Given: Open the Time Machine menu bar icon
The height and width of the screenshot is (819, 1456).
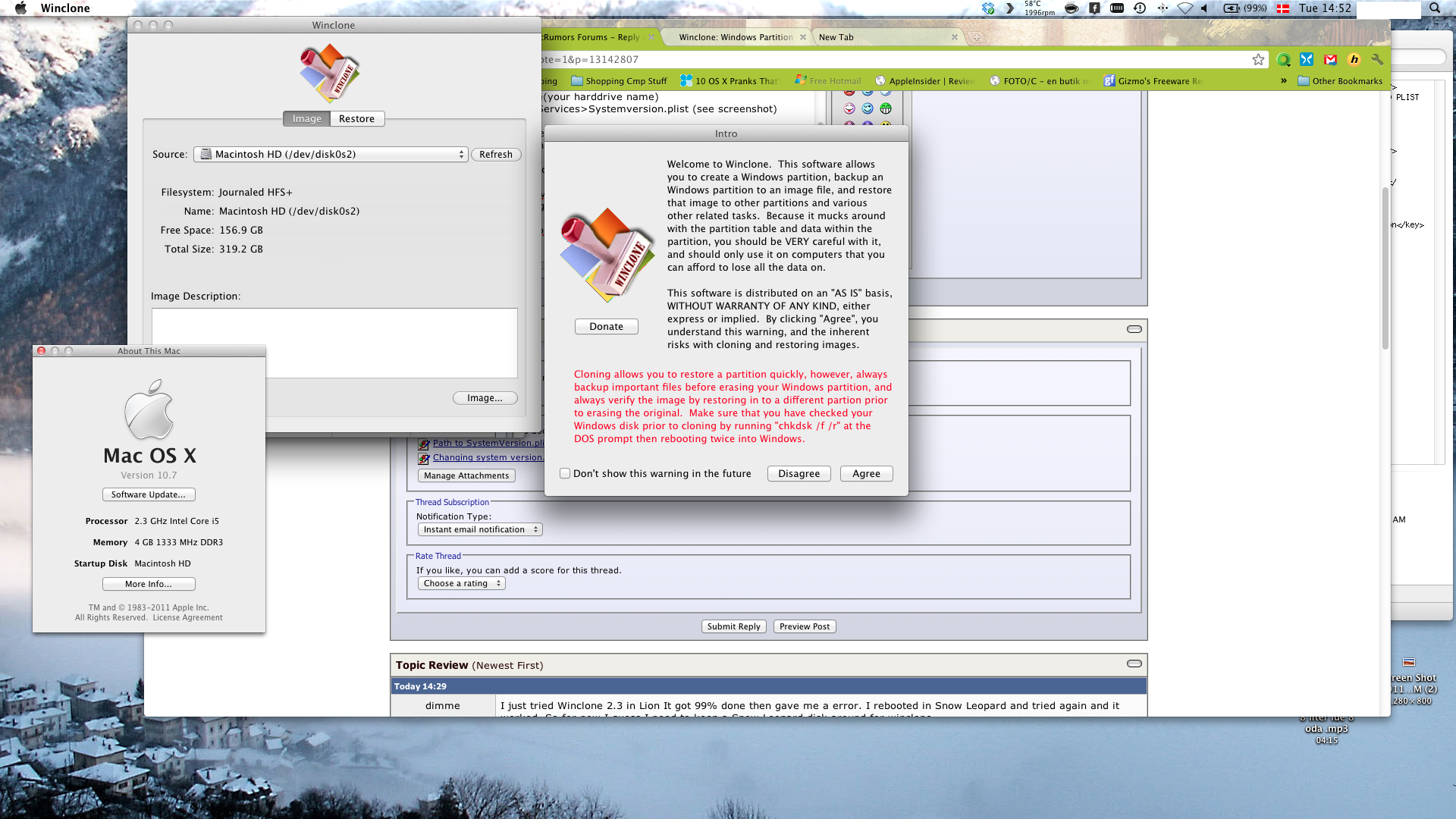Looking at the screenshot, I should pyautogui.click(x=1140, y=8).
